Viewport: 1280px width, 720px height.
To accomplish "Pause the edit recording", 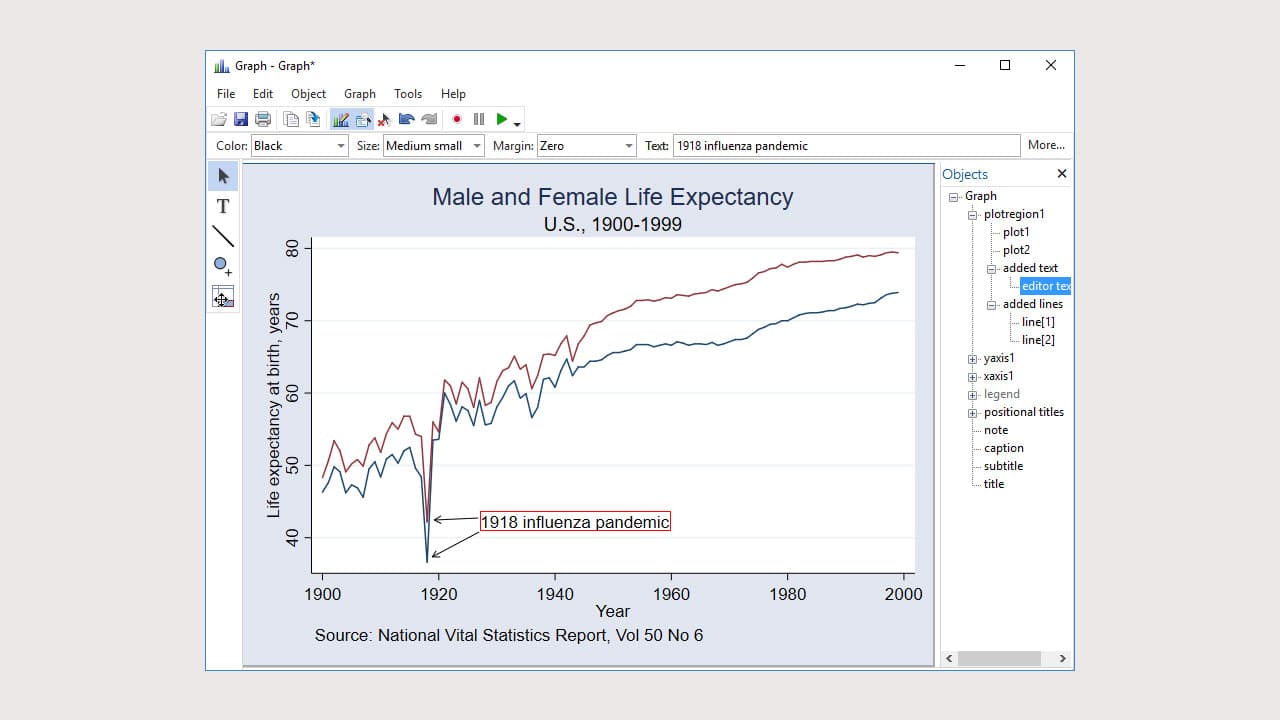I will tap(478, 118).
